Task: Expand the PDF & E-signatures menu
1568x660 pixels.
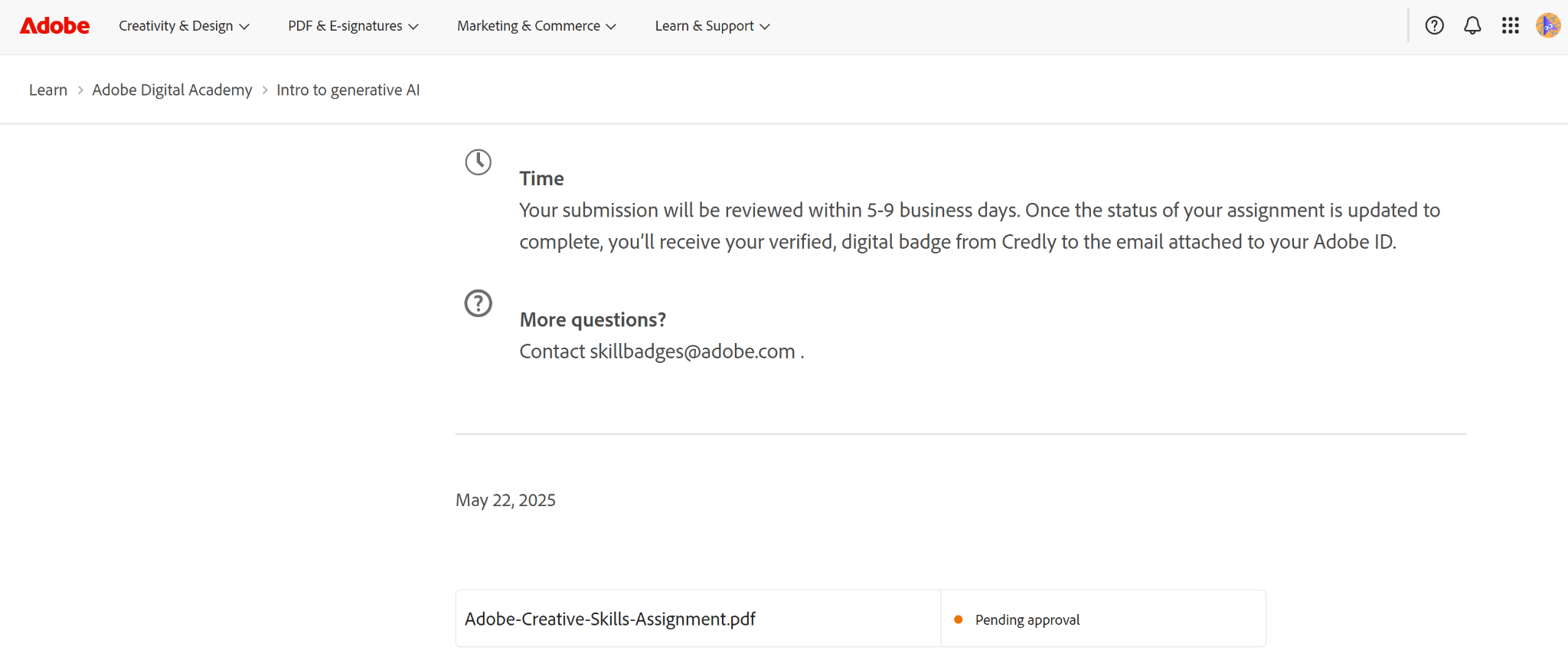Action: tap(353, 26)
